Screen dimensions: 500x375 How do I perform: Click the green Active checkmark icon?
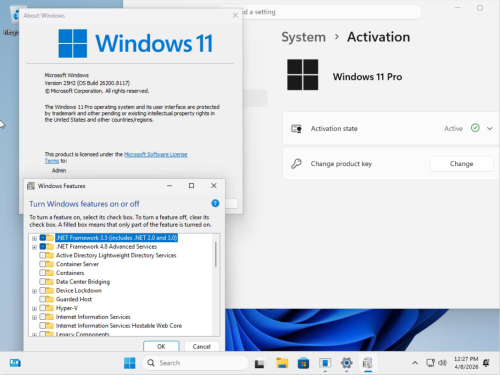click(x=475, y=128)
